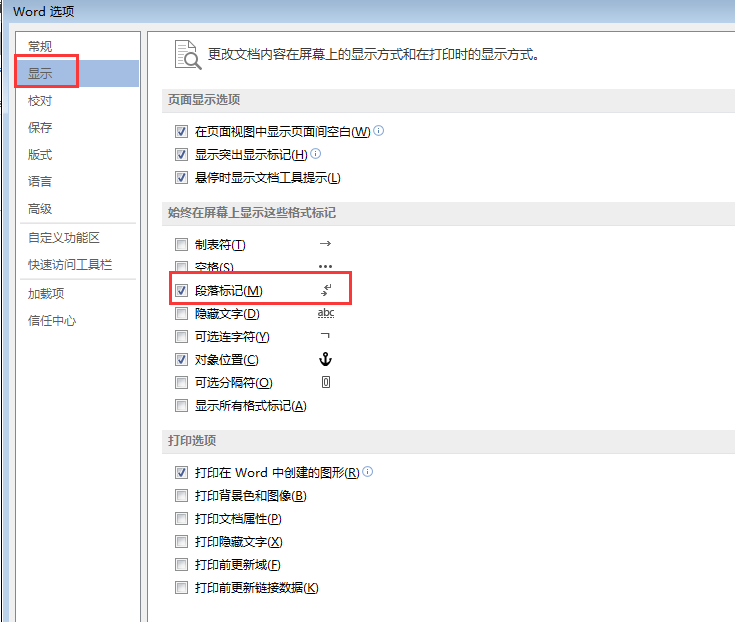Click the optional hyphen symbol icon
Image resolution: width=735 pixels, height=622 pixels.
325,335
